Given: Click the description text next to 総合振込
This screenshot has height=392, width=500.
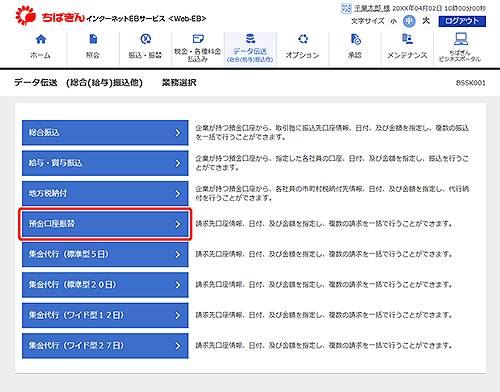Looking at the screenshot, I should click(x=332, y=133).
